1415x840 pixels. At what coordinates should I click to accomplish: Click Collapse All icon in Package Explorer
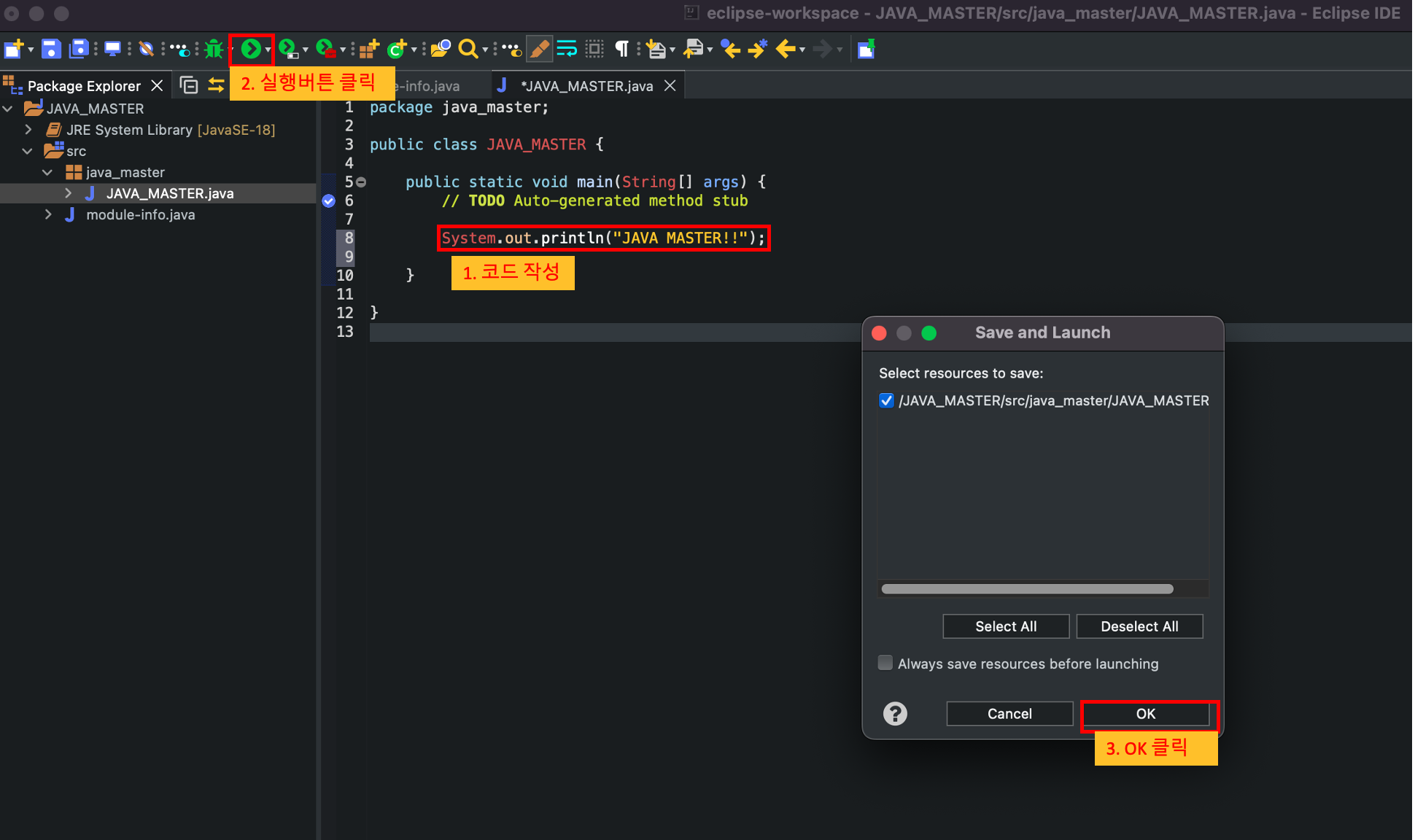(x=189, y=86)
